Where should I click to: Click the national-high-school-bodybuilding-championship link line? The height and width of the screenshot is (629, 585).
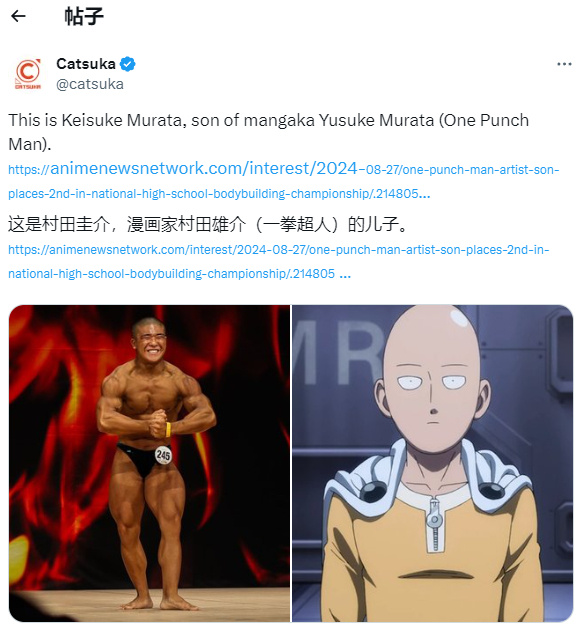coord(179,274)
